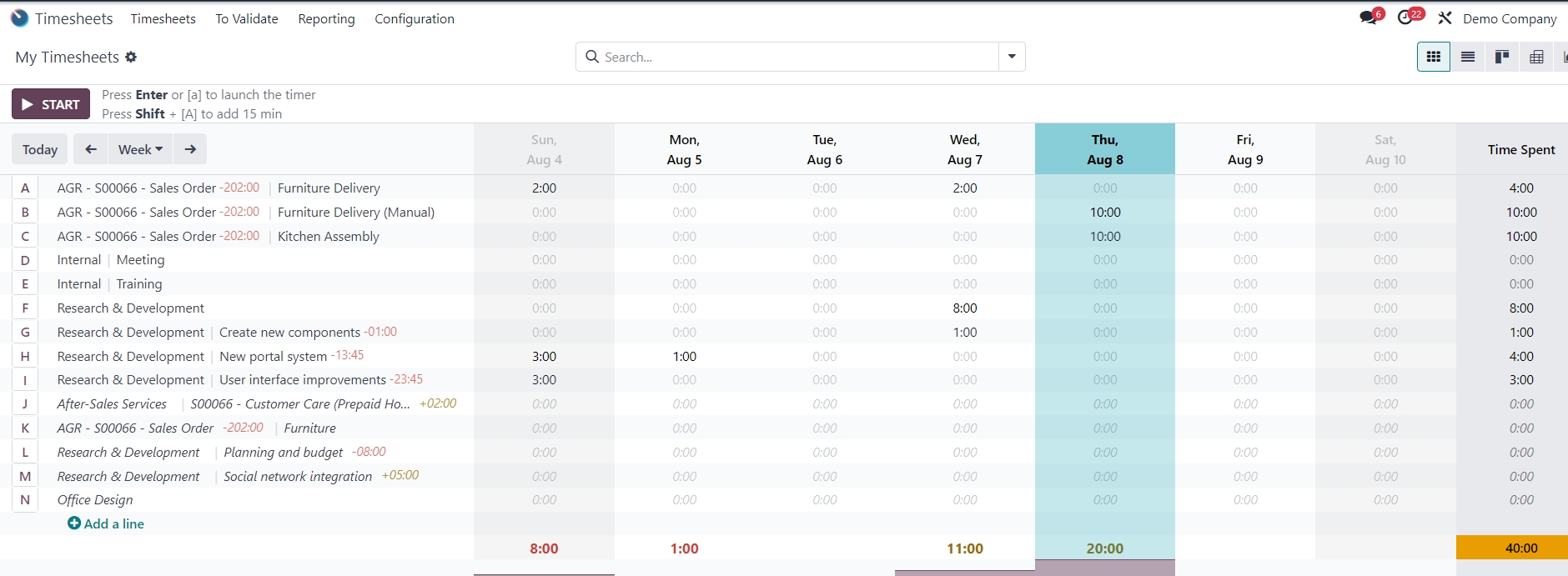
Task: Switch to list view
Action: (x=1468, y=57)
